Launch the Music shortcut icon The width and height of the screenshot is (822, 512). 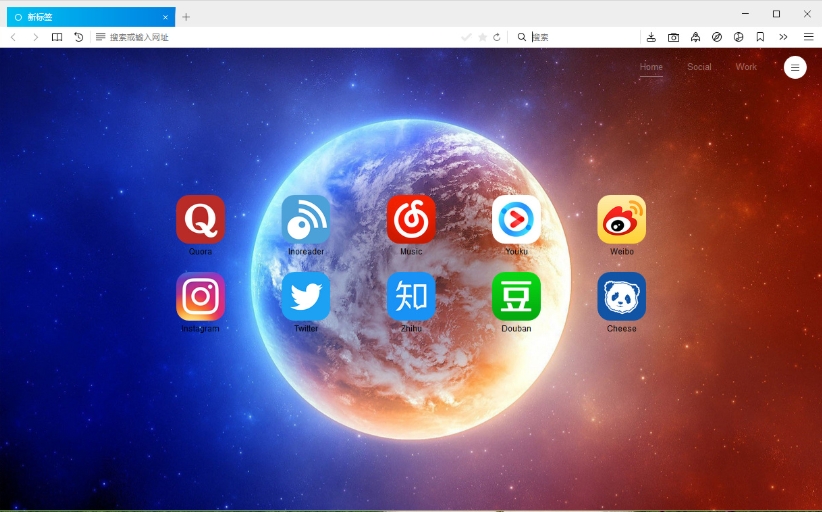click(411, 220)
